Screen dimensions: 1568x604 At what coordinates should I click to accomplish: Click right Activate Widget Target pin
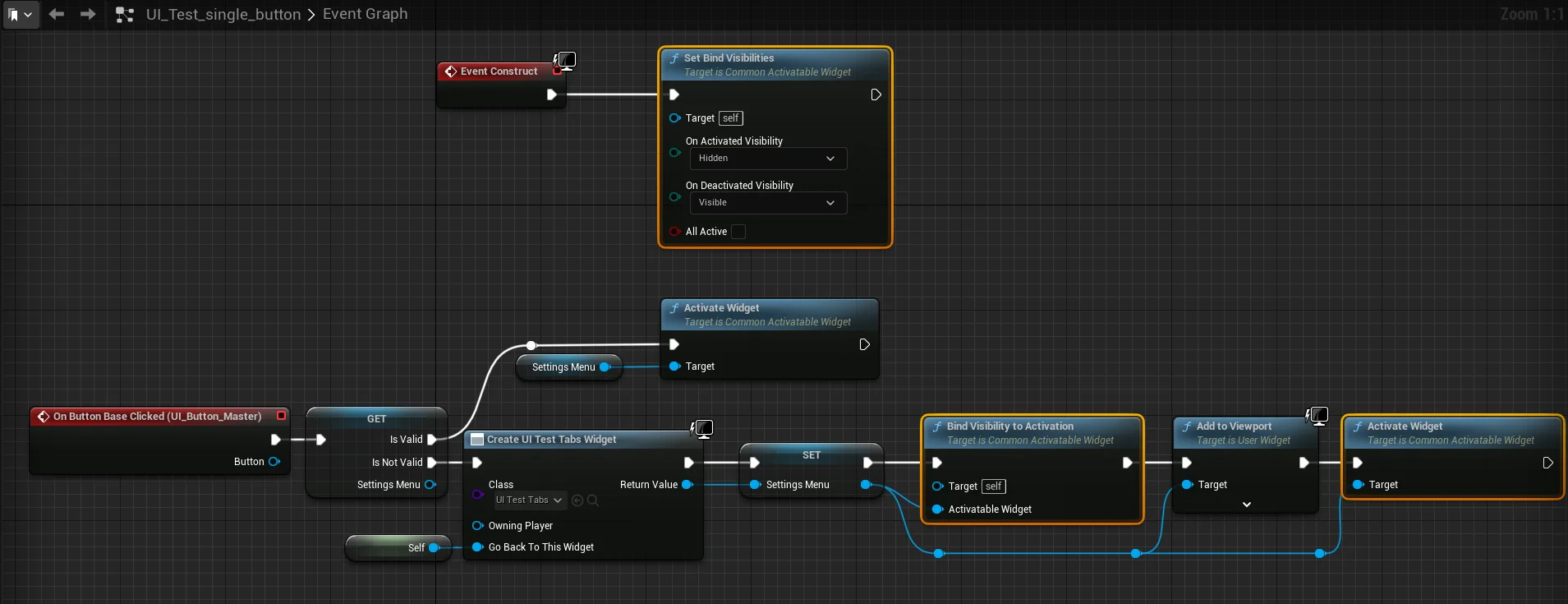pos(1359,485)
